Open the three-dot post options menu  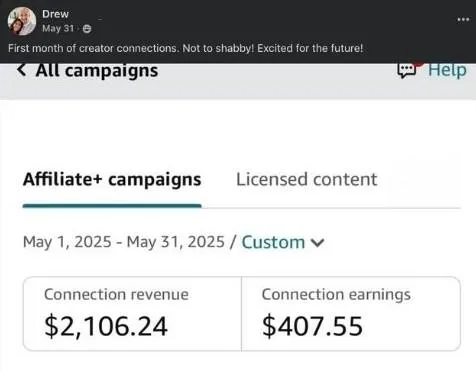click(463, 20)
